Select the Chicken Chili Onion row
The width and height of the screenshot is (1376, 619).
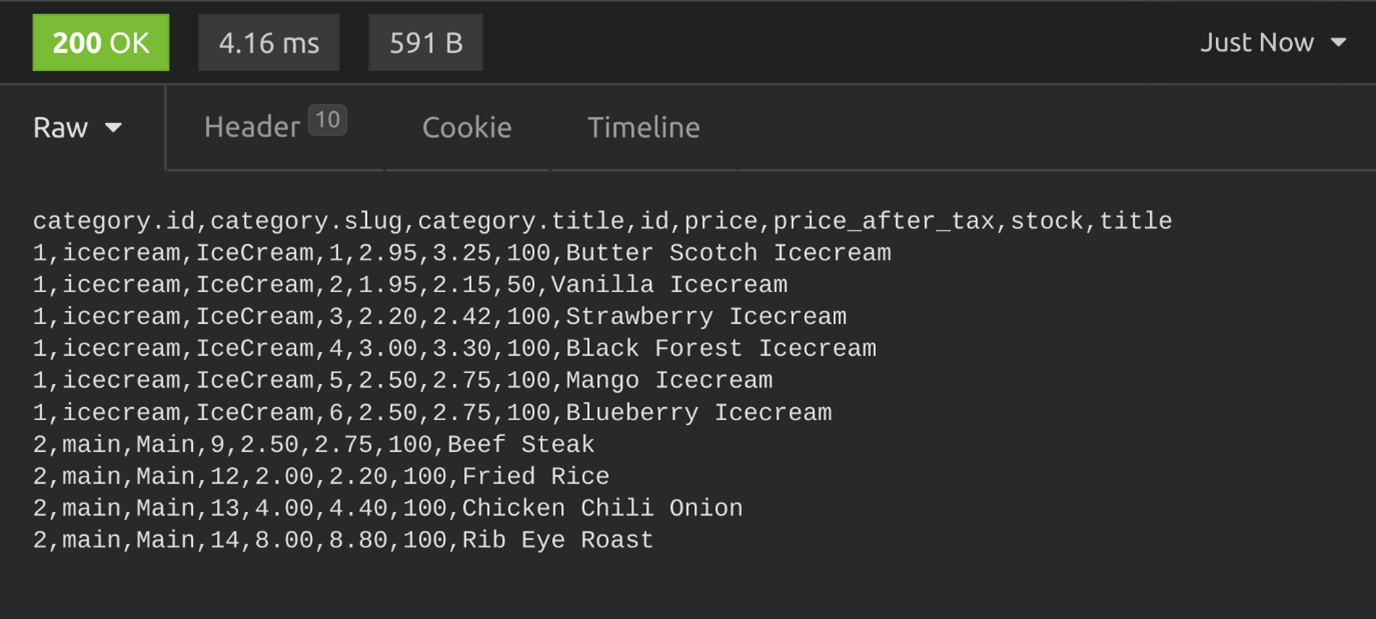388,509
